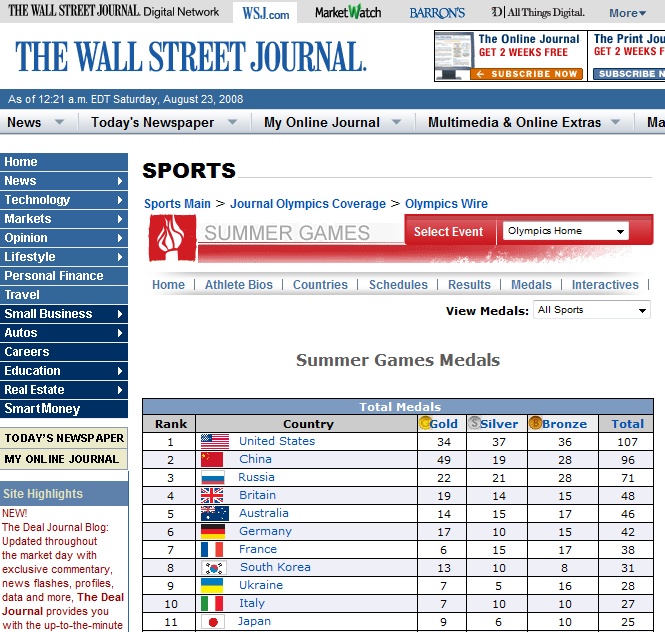Expand the Today's Newspaper dropdown menu
The height and width of the screenshot is (632, 665).
[232, 122]
